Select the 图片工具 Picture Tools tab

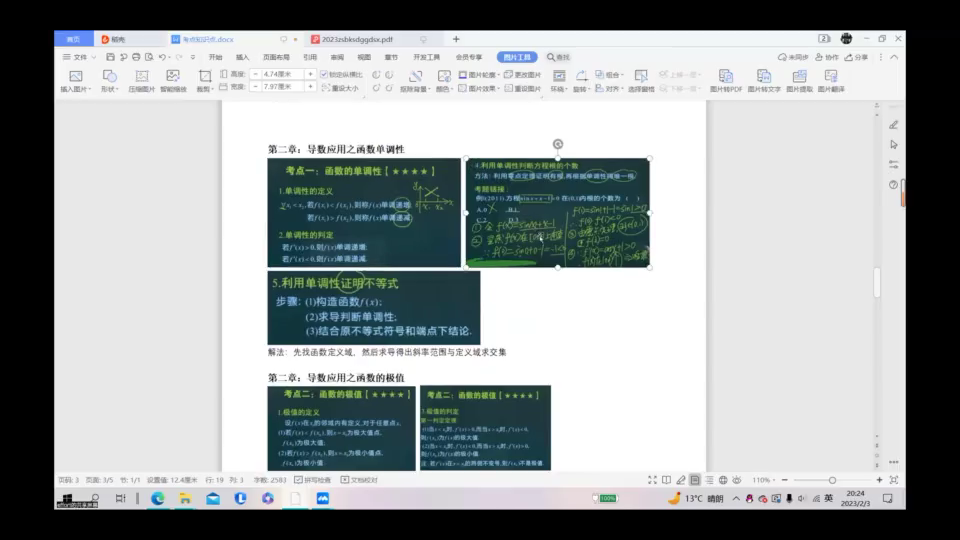coord(517,57)
